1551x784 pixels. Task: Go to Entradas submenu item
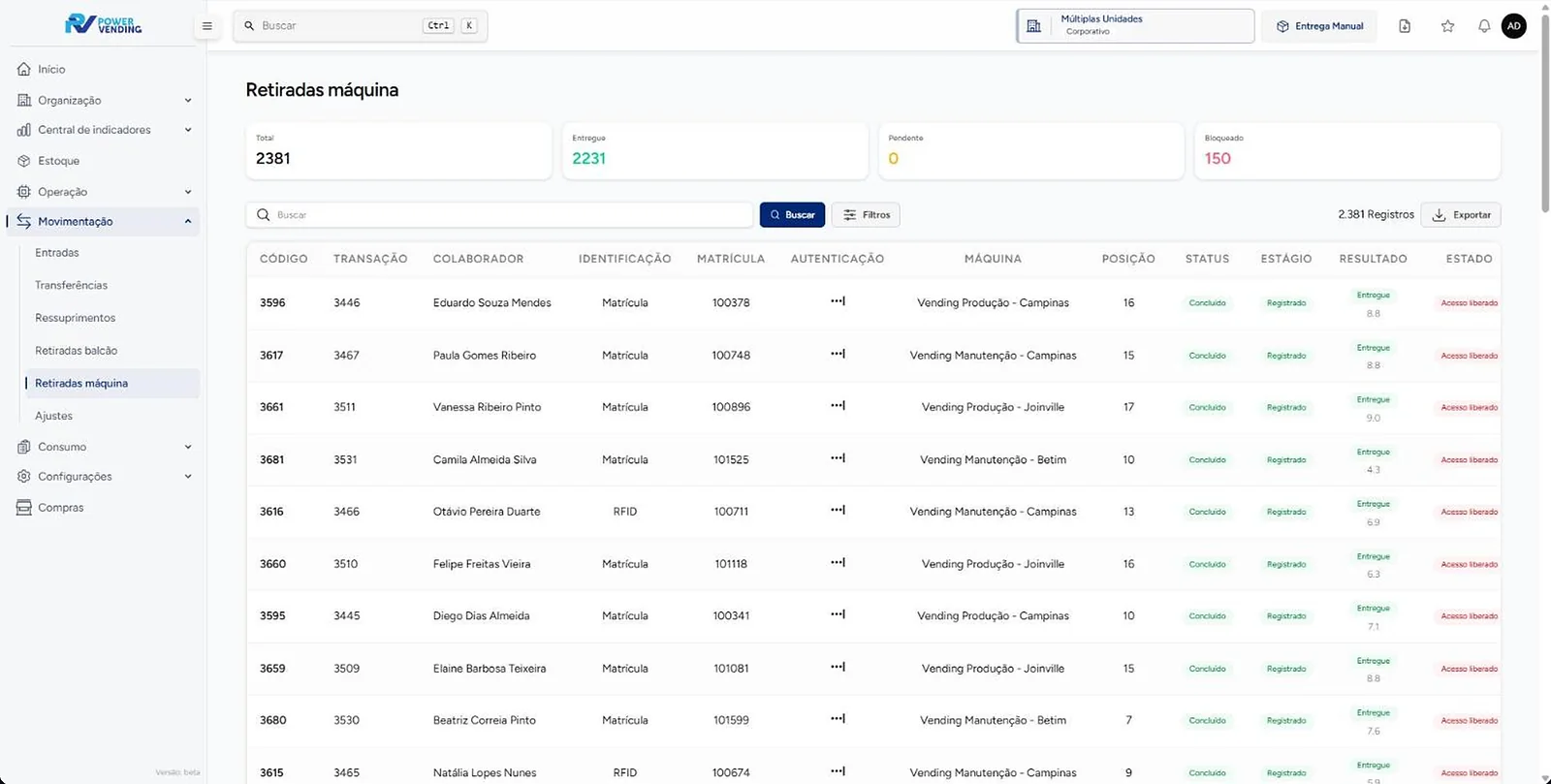click(57, 253)
